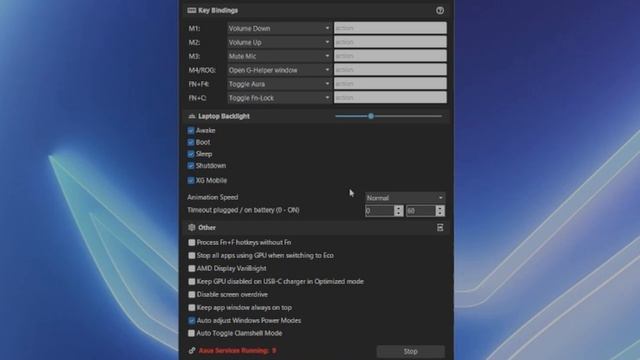This screenshot has width=640, height=360.
Task: Click the timeout on battery value field
Action: click(421, 211)
